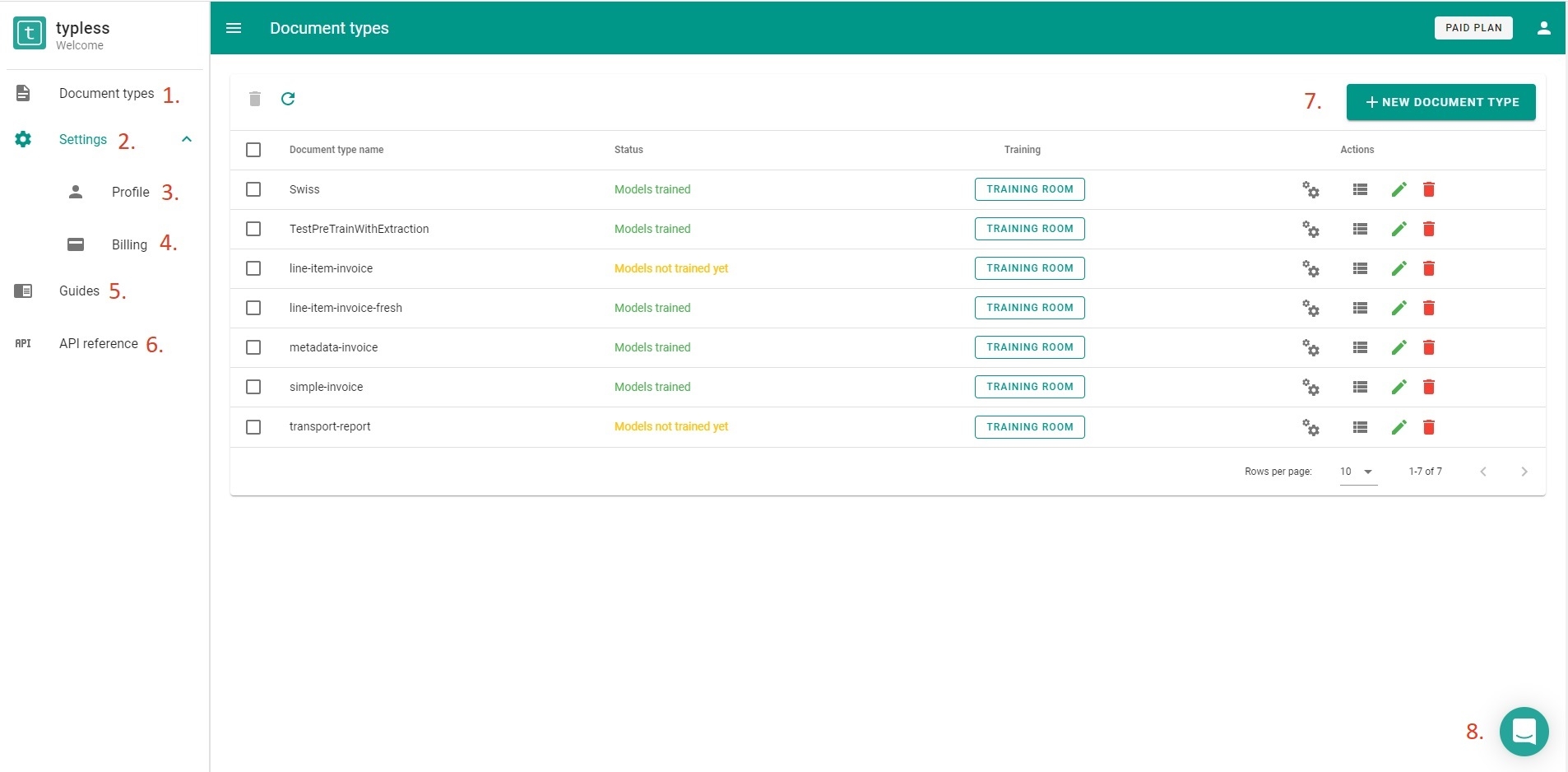Open the chat support bubble icon

(x=1524, y=731)
